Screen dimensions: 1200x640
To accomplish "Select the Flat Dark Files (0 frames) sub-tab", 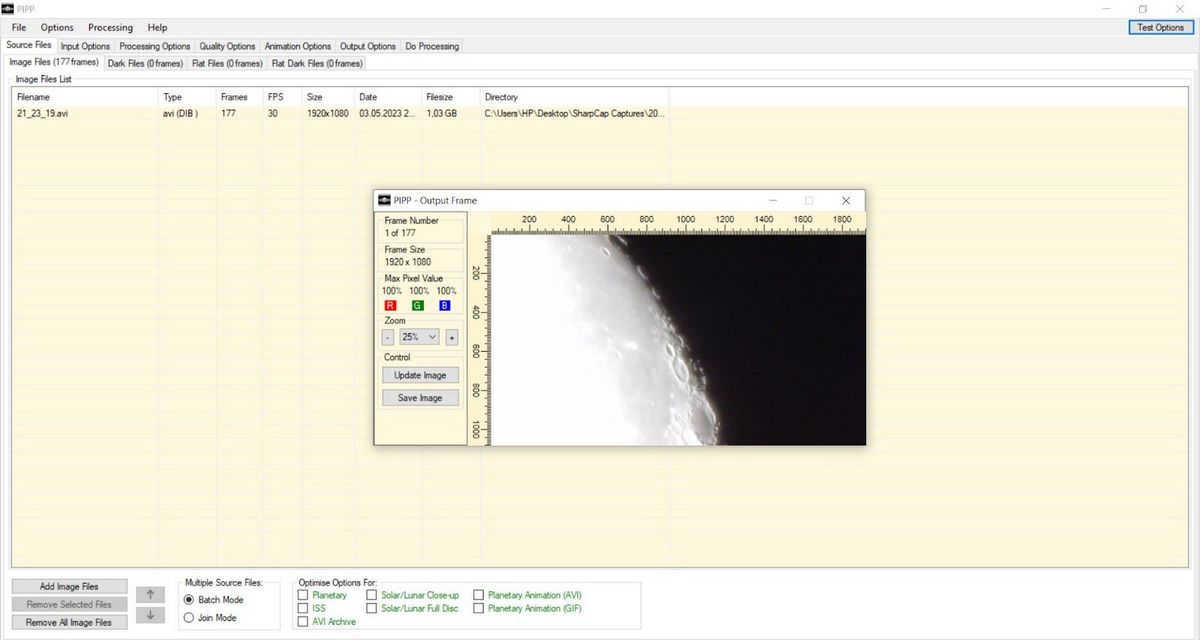I will 317,63.
